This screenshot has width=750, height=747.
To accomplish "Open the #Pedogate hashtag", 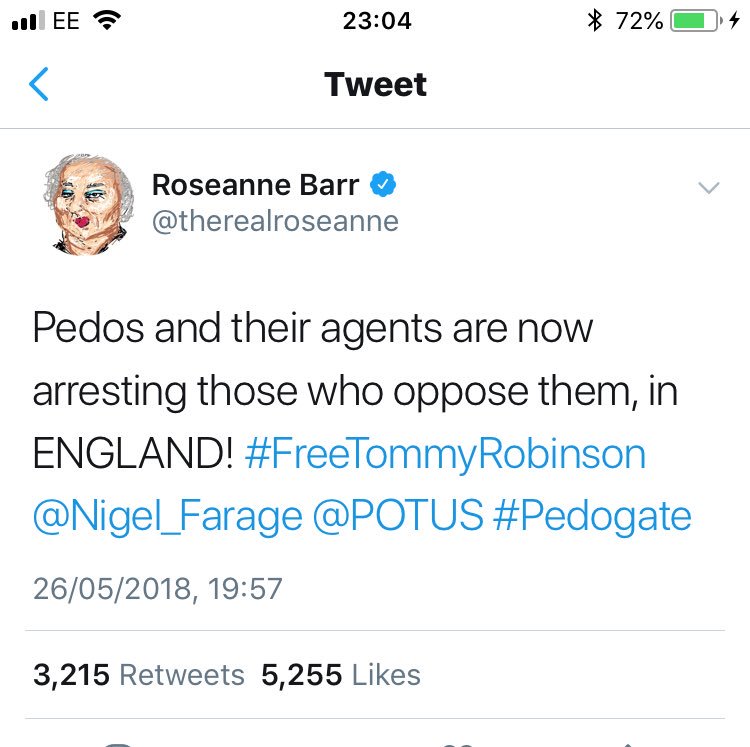I will 594,516.
